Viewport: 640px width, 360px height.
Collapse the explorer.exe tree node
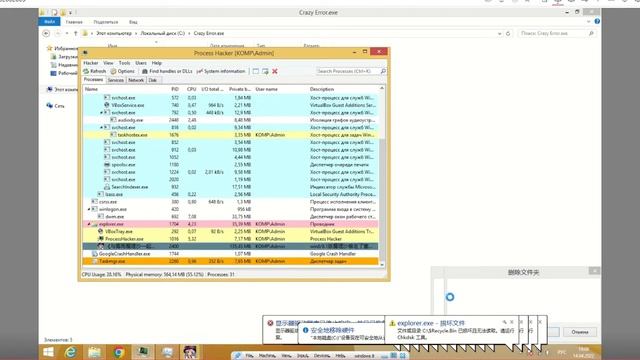tap(89, 224)
